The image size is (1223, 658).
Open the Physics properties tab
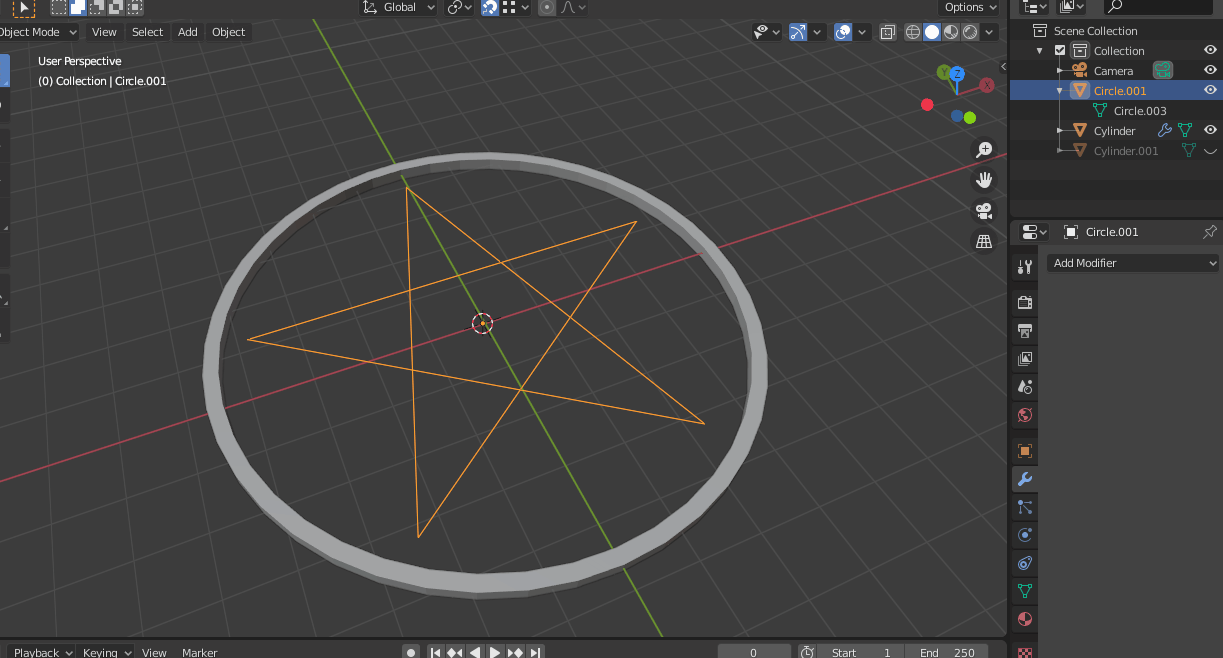1024,535
